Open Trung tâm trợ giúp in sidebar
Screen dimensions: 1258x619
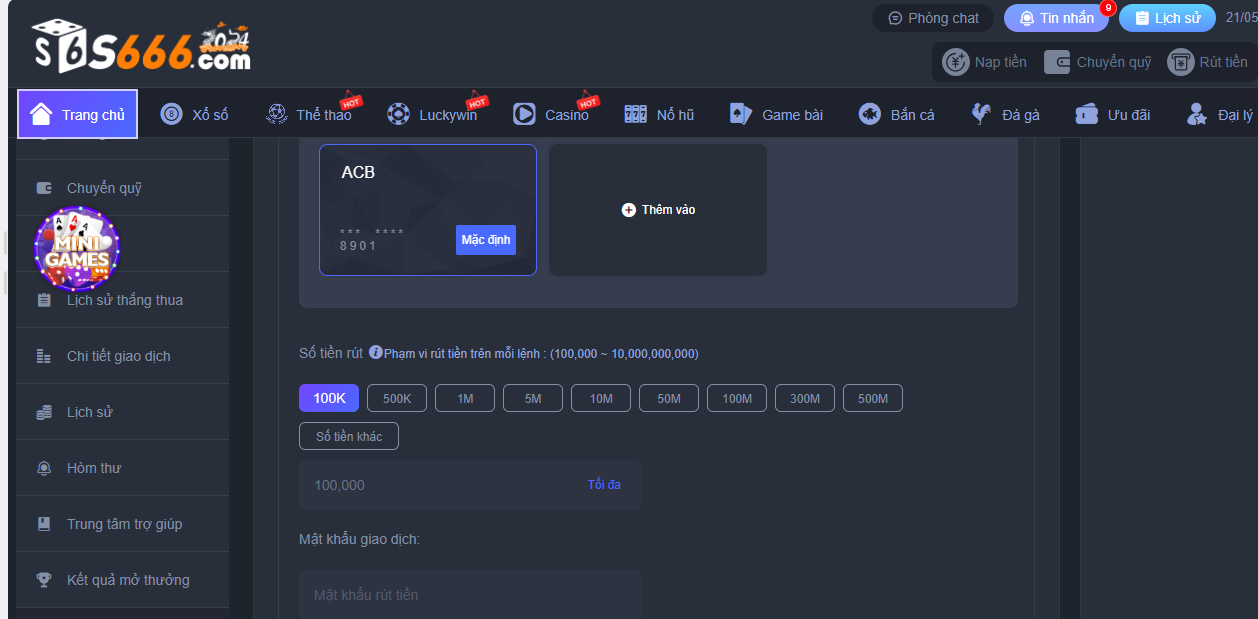pos(124,524)
